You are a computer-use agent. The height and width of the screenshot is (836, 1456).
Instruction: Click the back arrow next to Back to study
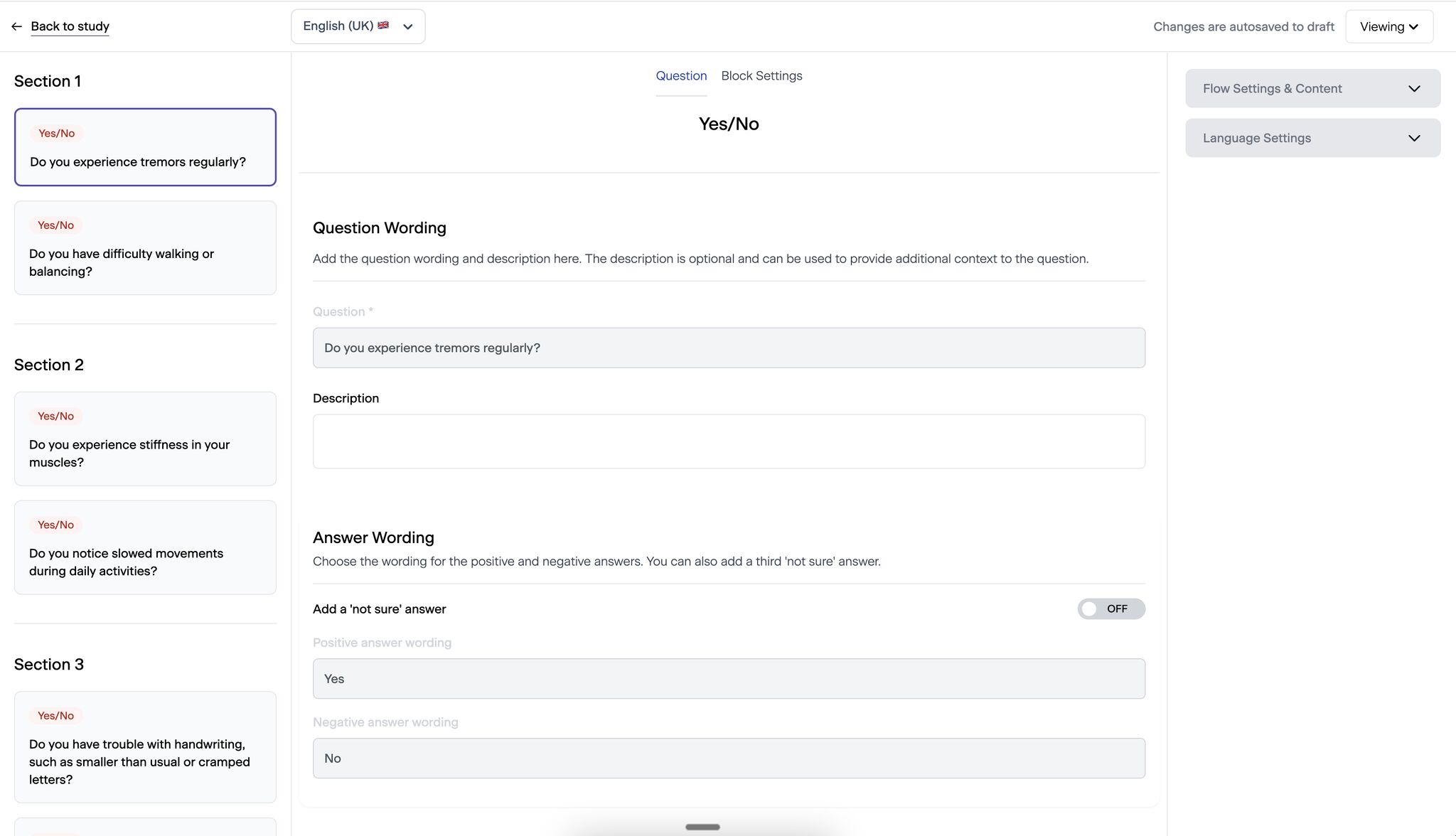pos(16,26)
